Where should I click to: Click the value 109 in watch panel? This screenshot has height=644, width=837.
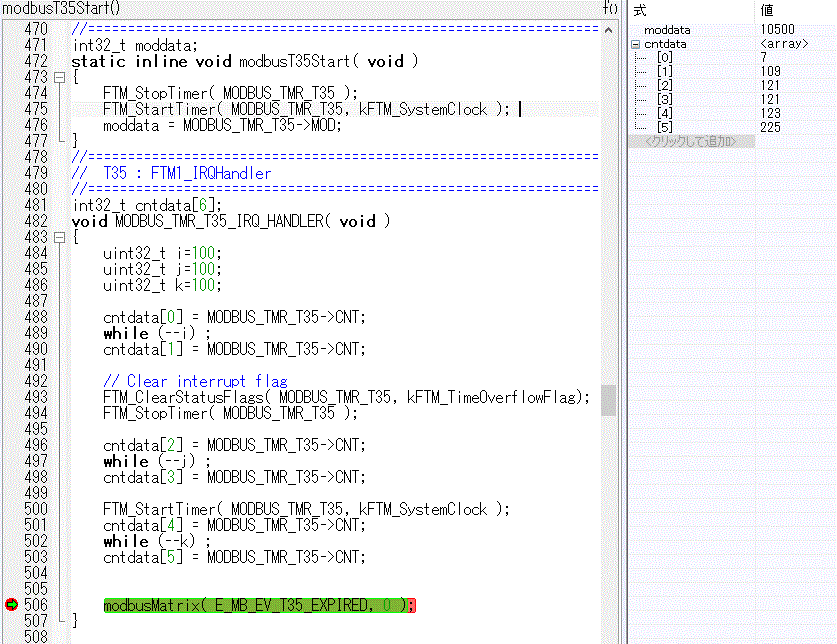tap(770, 71)
